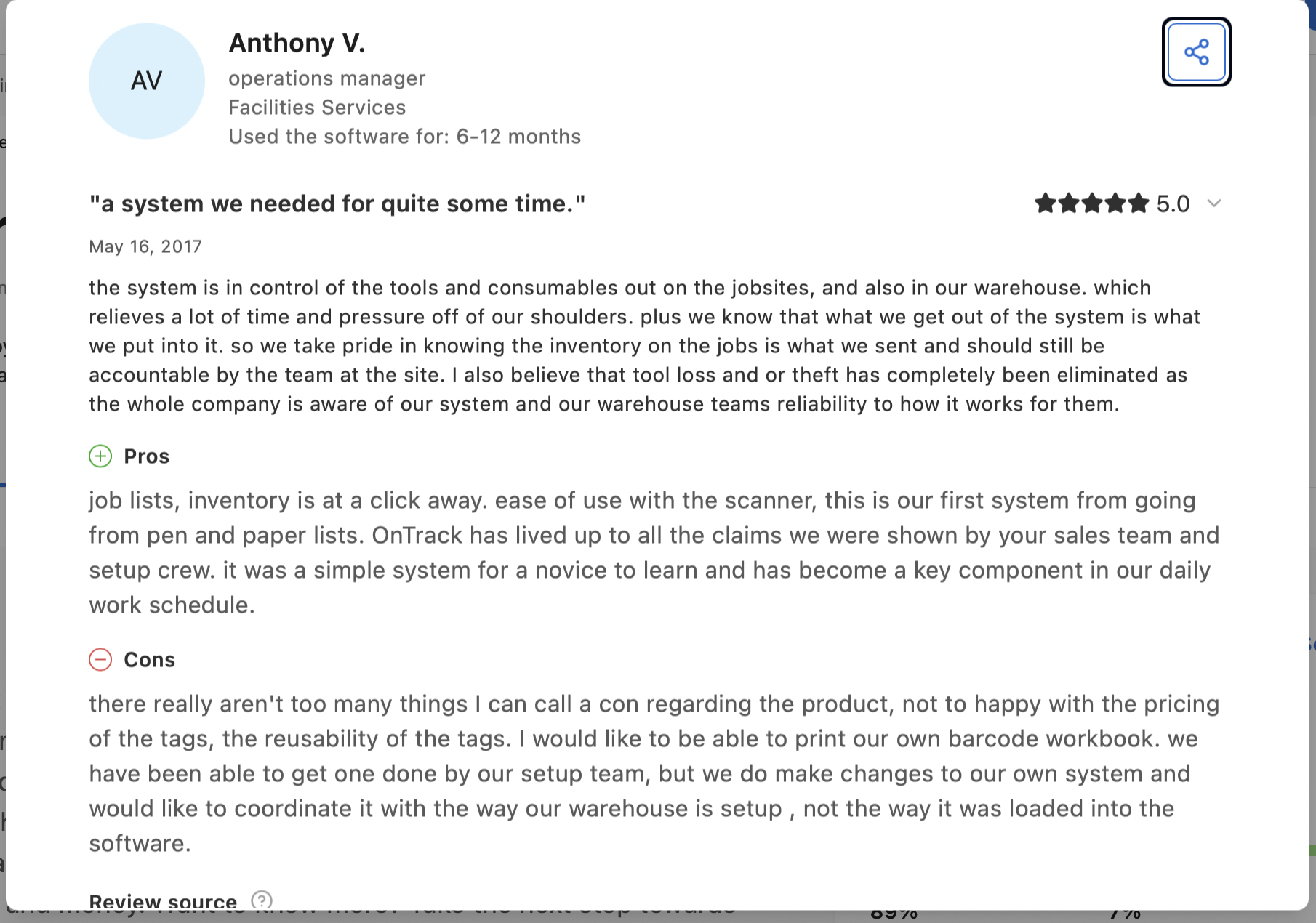Click the review title about a needed system

(x=337, y=204)
